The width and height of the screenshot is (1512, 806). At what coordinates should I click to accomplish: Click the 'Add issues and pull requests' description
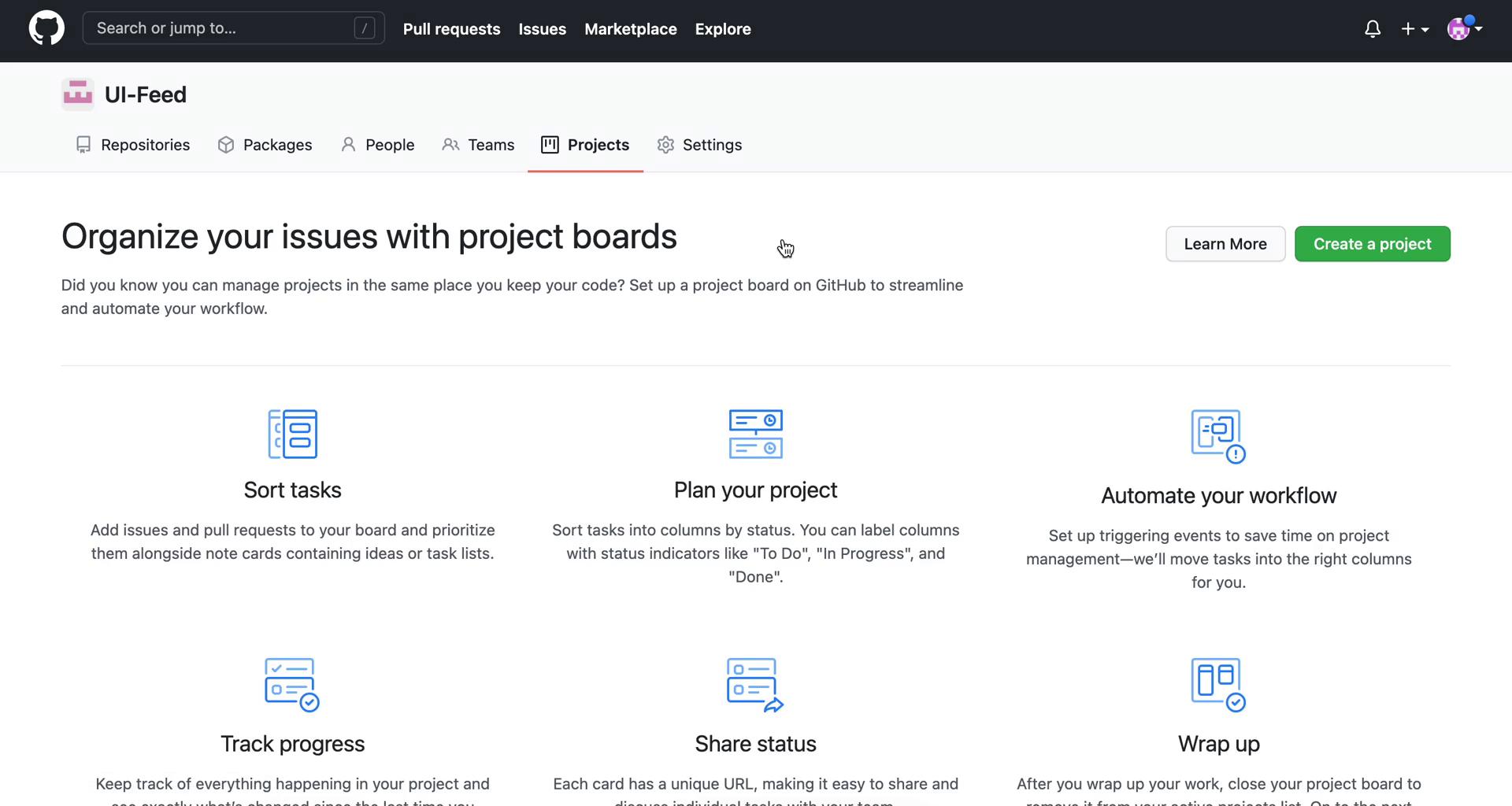click(x=293, y=542)
